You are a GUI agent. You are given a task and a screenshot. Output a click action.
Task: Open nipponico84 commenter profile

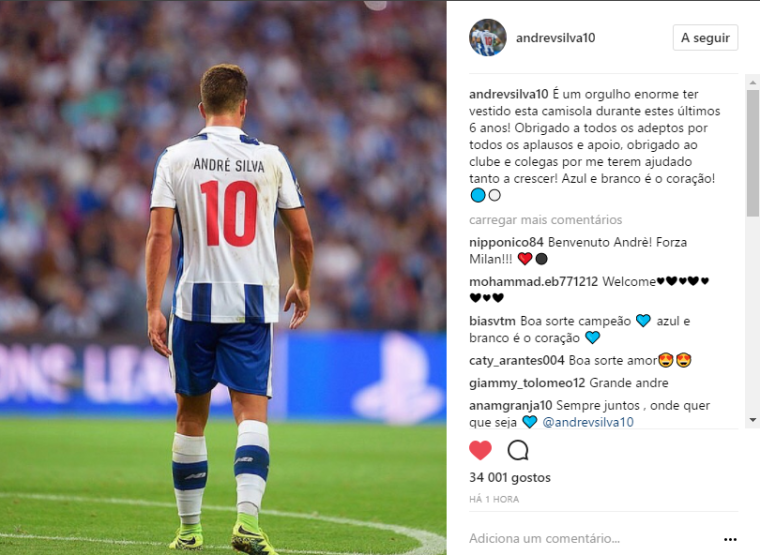pyautogui.click(x=506, y=242)
